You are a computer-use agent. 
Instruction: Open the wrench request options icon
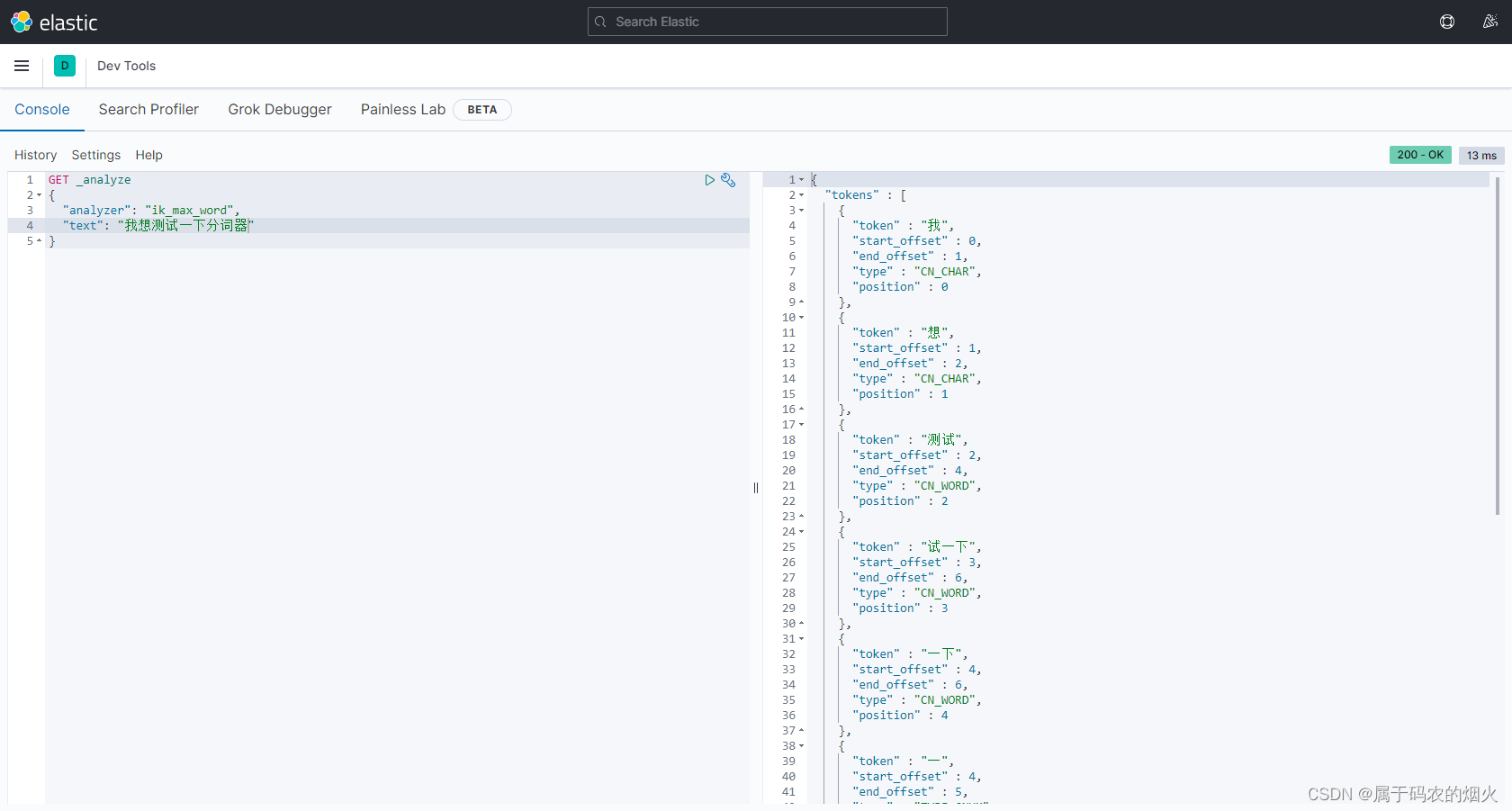point(728,180)
